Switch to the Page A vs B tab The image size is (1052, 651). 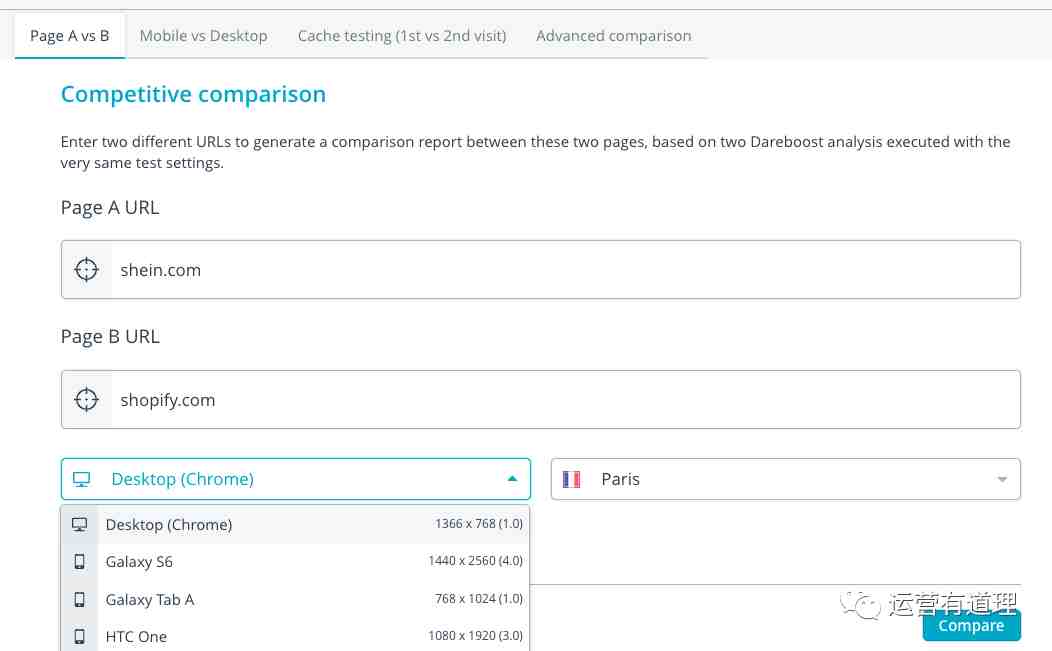(x=70, y=36)
